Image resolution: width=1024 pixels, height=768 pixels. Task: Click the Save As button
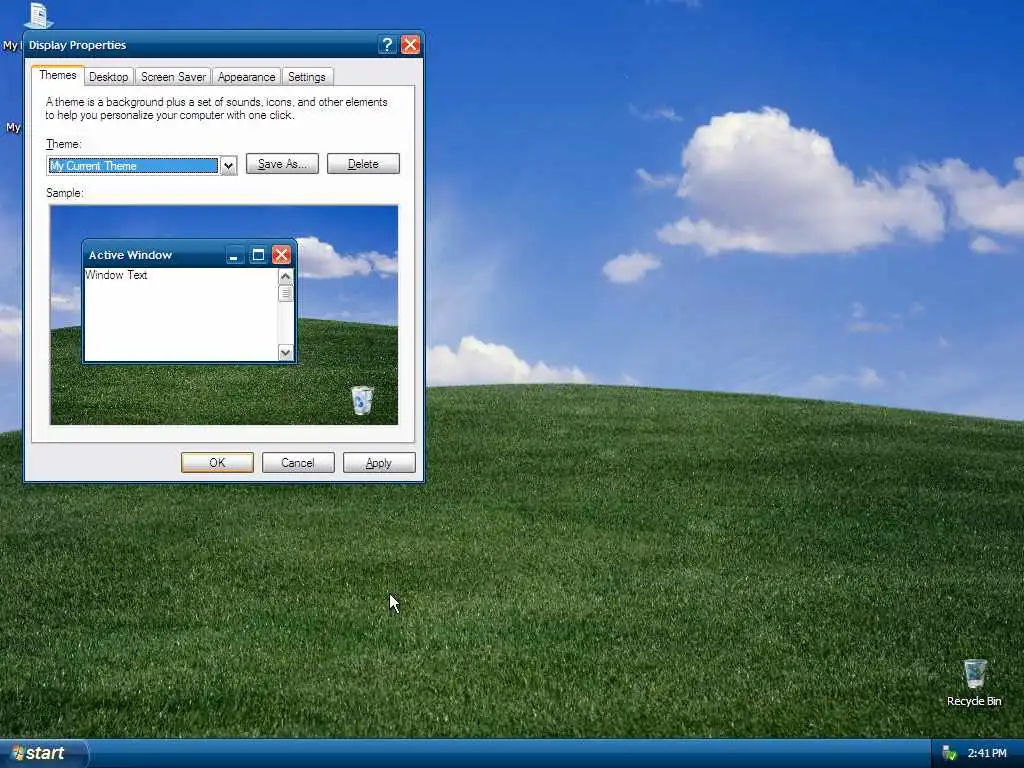pyautogui.click(x=282, y=164)
